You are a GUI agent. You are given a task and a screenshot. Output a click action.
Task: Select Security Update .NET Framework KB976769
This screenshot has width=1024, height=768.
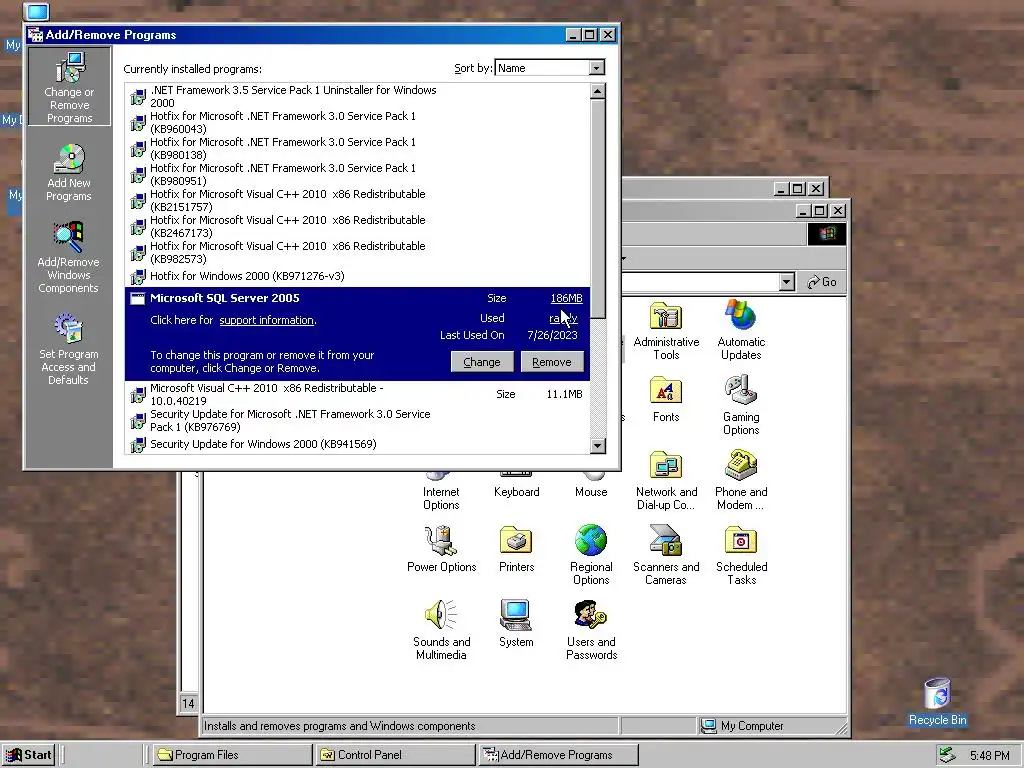point(358,421)
